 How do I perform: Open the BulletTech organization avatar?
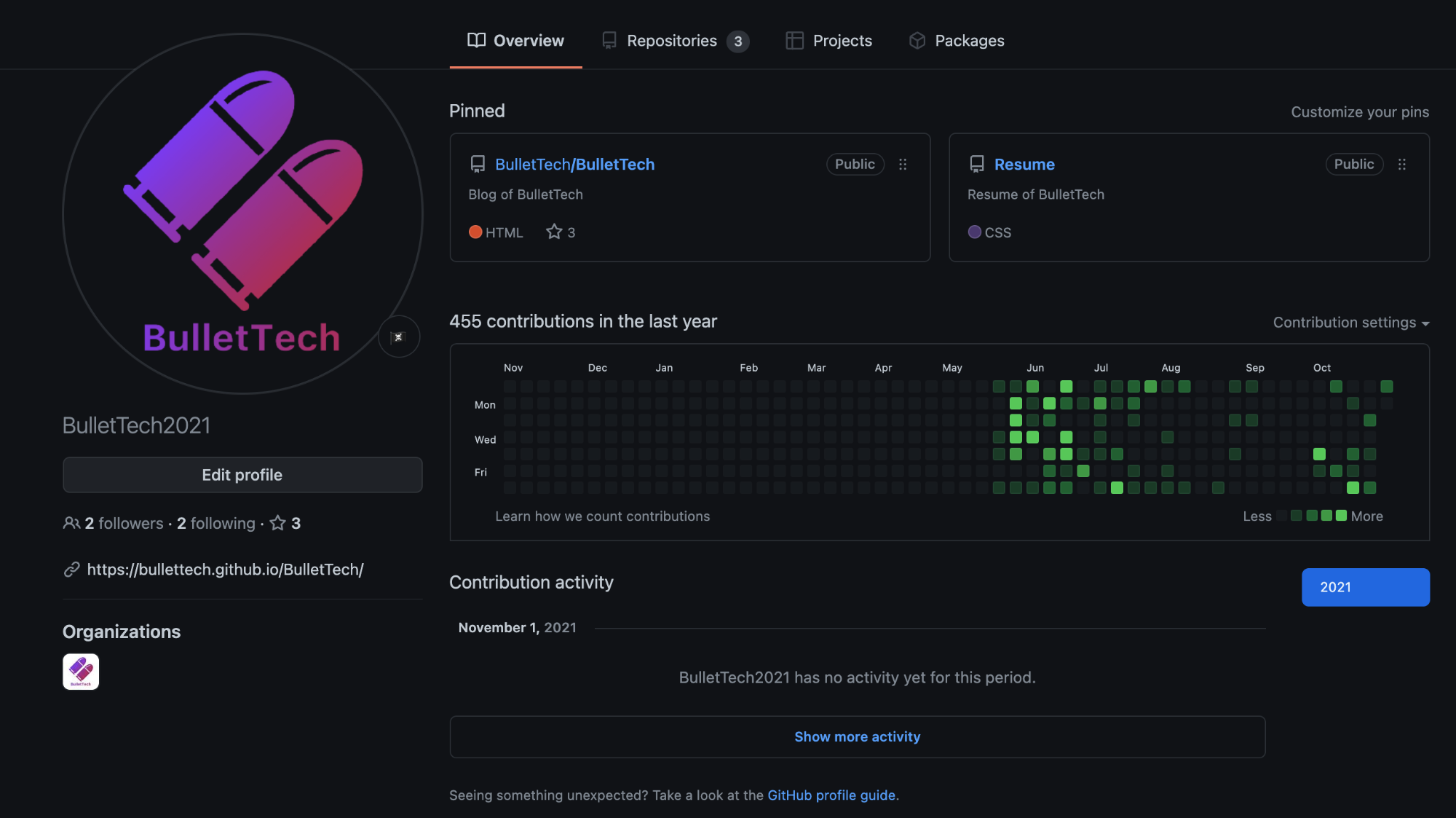point(81,672)
